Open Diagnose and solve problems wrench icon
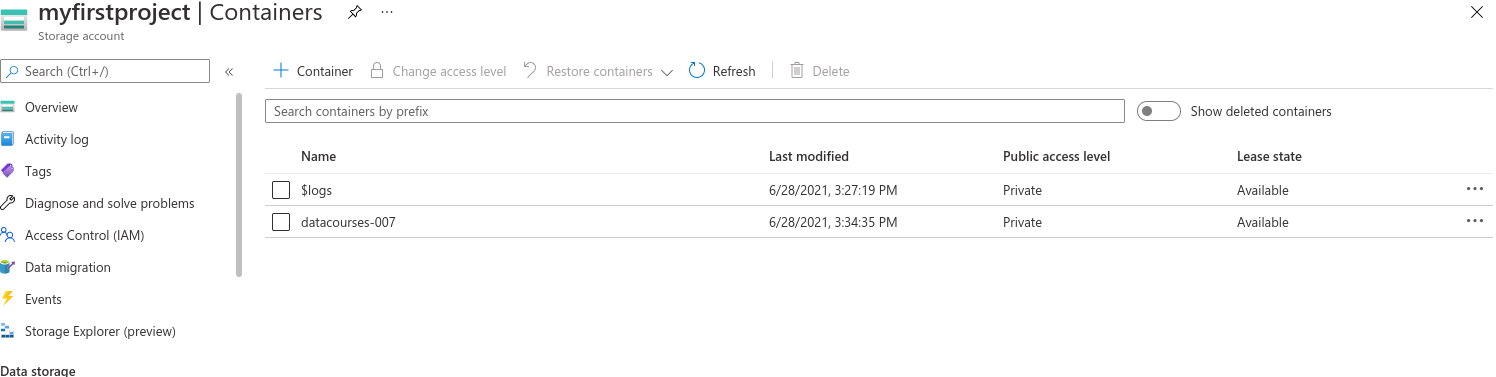 tap(8, 203)
